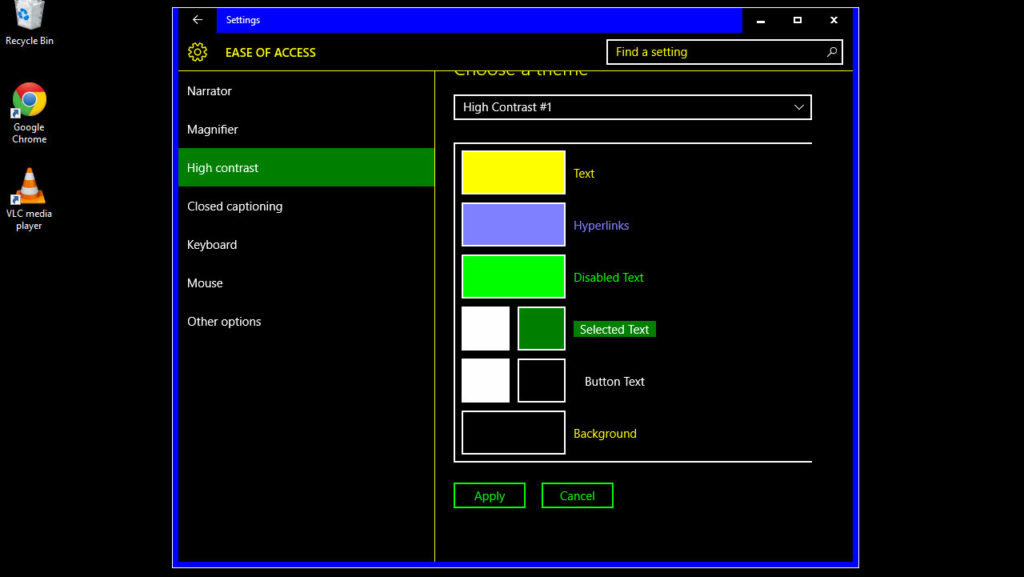Image resolution: width=1024 pixels, height=577 pixels.
Task: Click the back arrow in Settings
Action: (197, 19)
